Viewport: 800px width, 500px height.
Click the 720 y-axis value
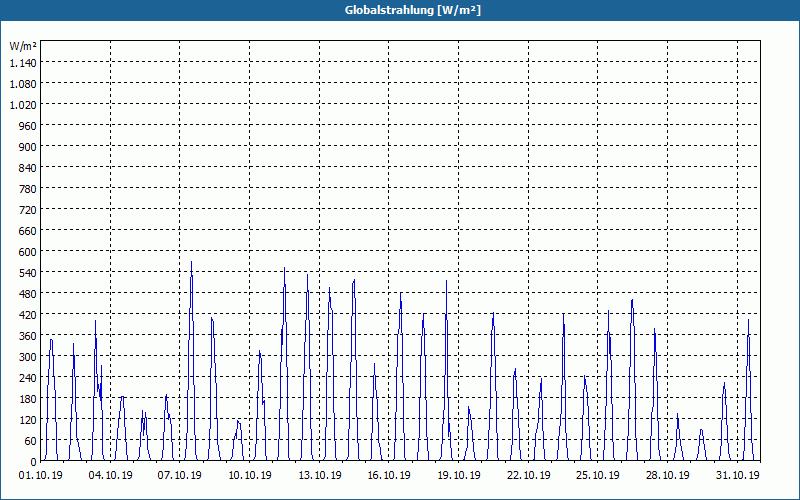[x=28, y=209]
